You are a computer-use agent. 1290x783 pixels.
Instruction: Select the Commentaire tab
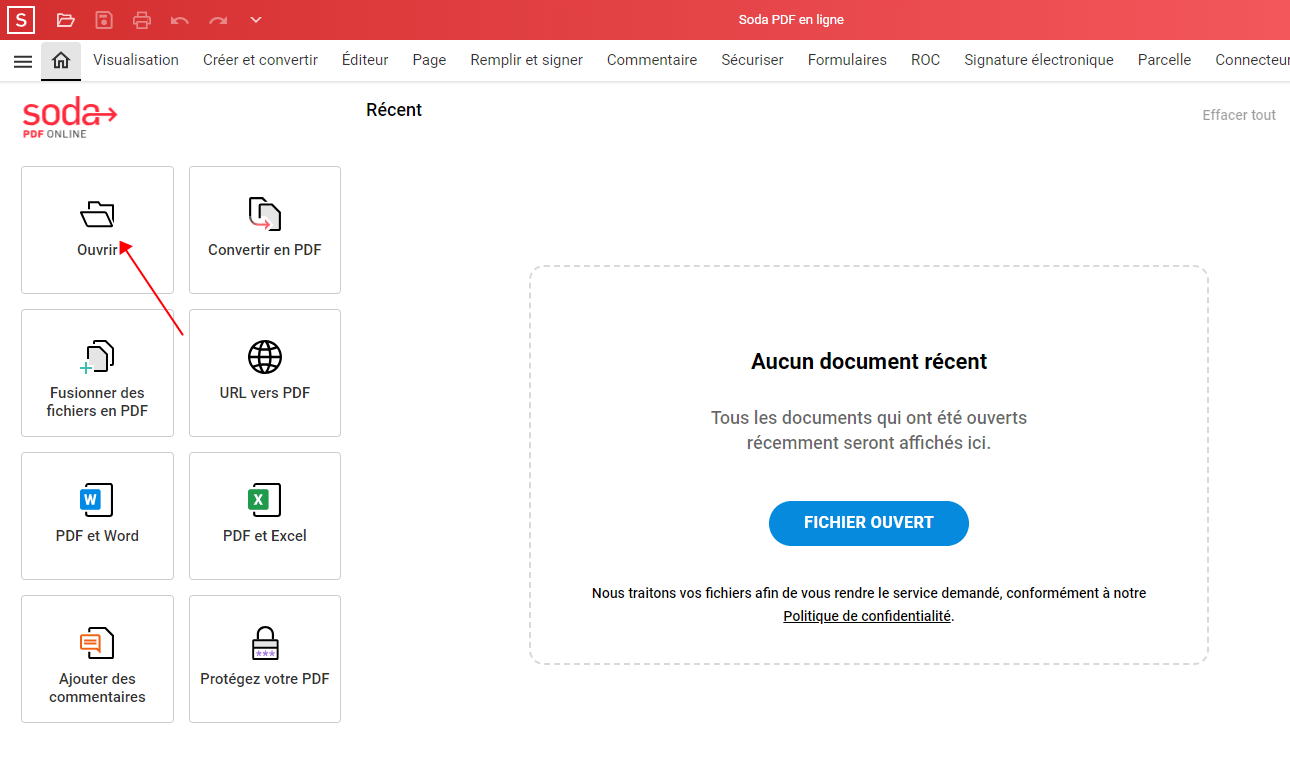652,60
